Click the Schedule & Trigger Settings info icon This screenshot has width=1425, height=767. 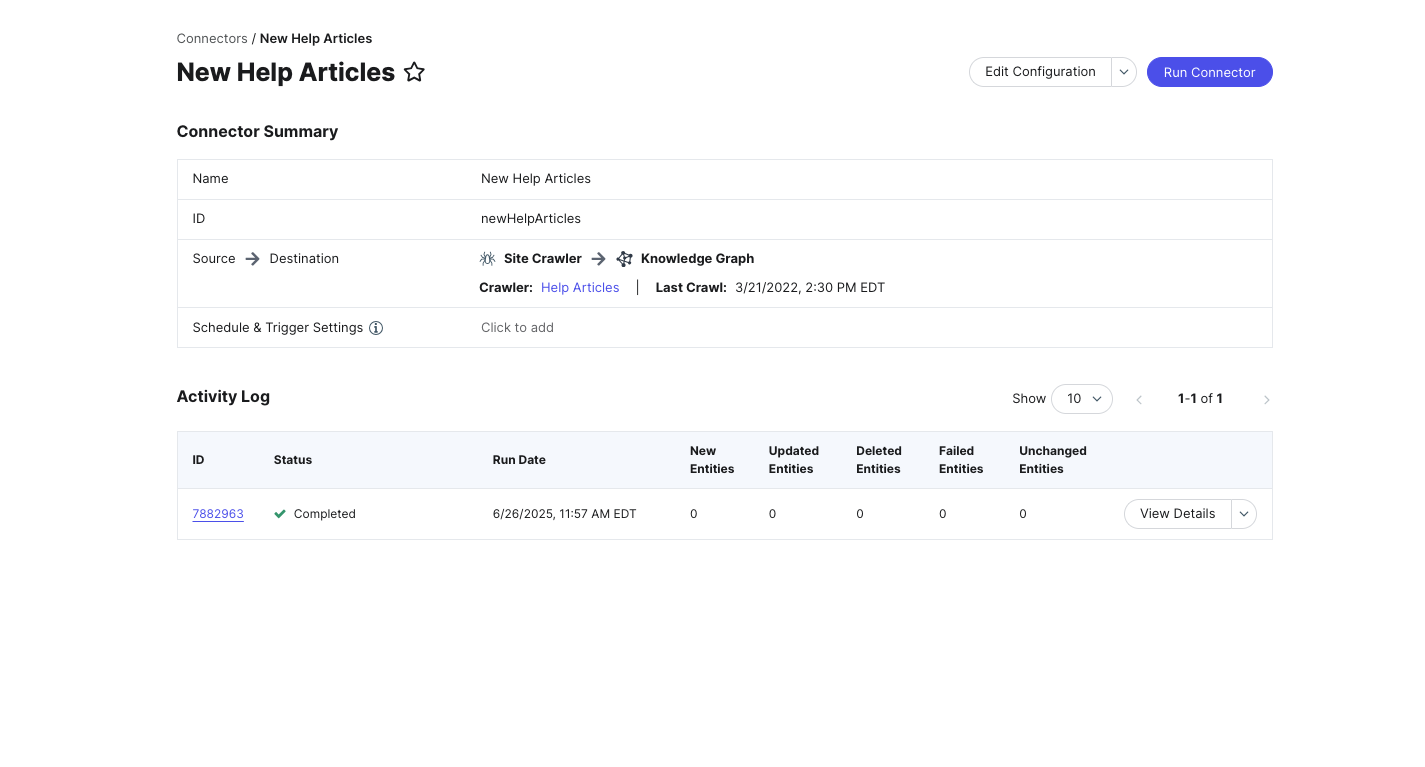coord(376,328)
